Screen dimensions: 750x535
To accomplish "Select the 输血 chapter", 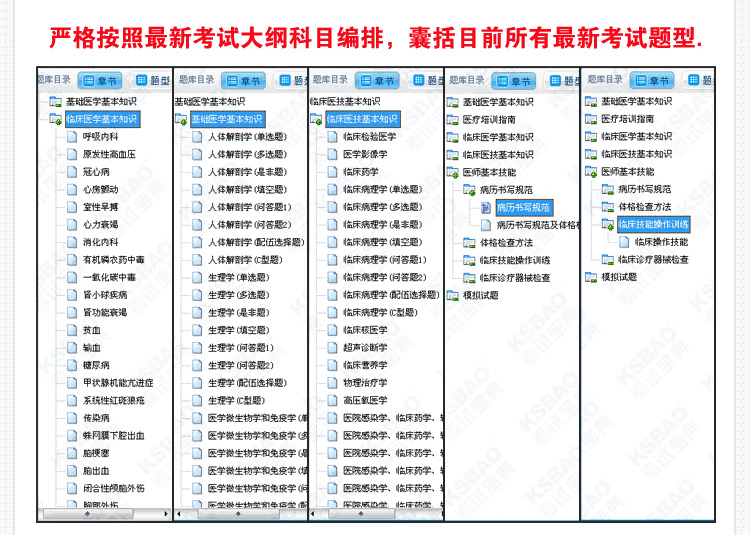I will 91,348.
